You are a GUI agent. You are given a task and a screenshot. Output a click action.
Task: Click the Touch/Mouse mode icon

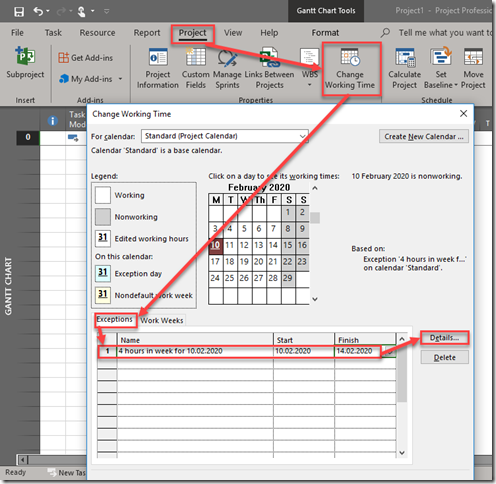tap(81, 11)
